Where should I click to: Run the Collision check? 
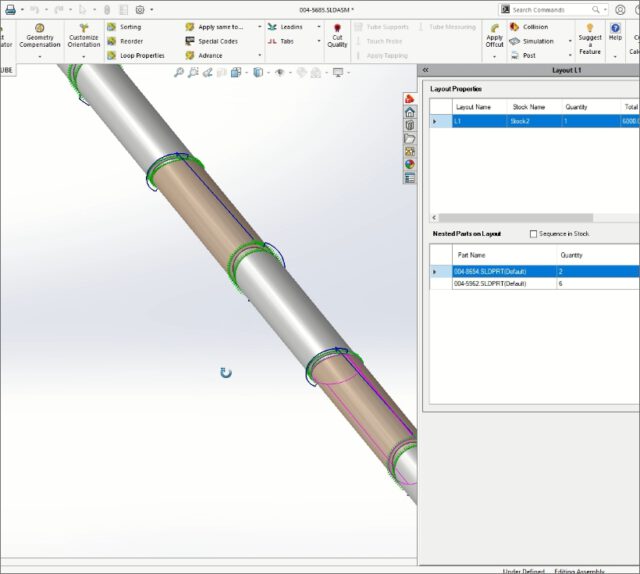529,27
